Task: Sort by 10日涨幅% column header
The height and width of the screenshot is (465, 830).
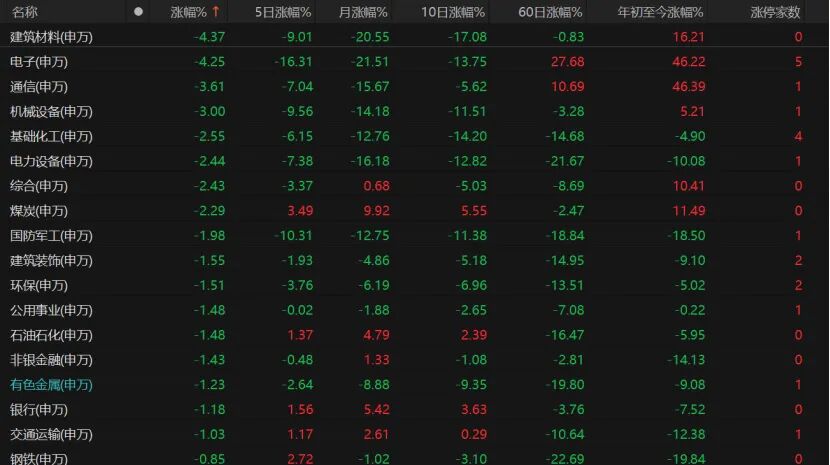Action: click(453, 12)
